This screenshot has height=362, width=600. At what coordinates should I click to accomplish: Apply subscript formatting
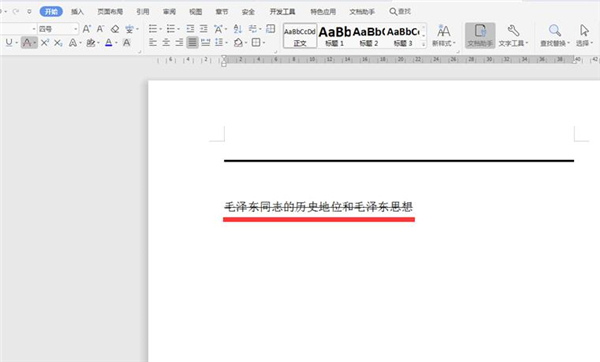[x=58, y=42]
